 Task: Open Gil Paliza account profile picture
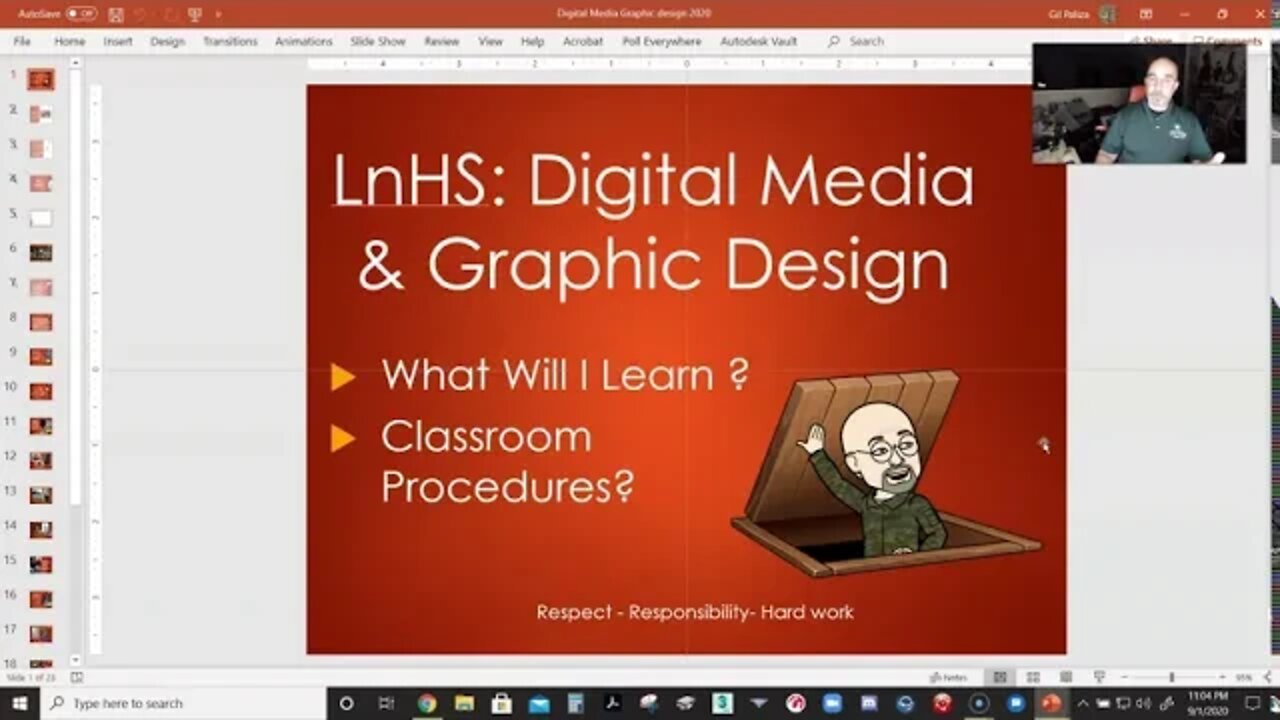1107,14
